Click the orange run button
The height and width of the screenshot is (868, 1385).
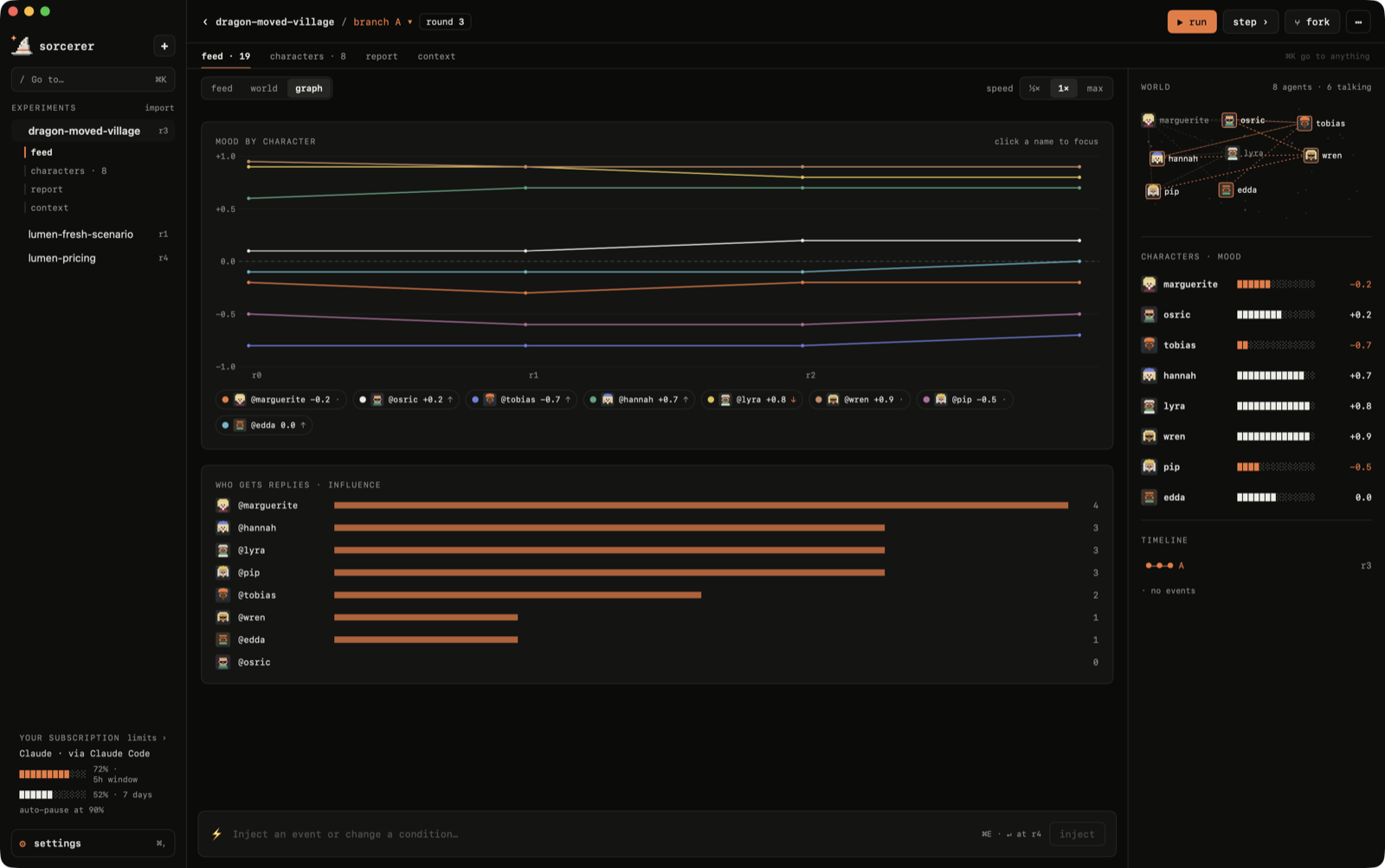tap(1192, 22)
